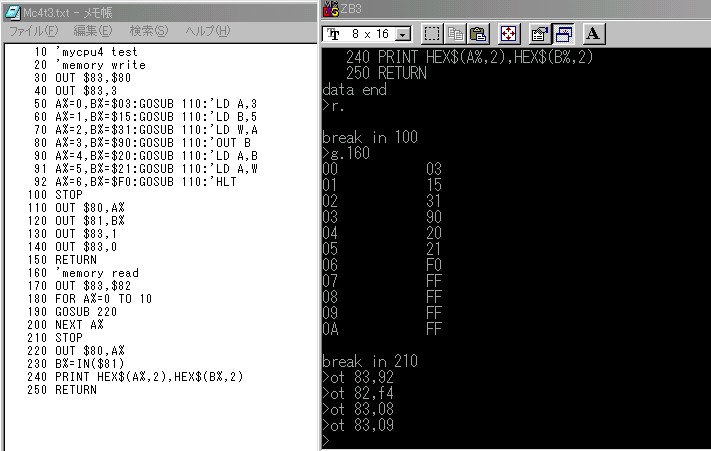Click line '190 GOSUB 220' in Notepad
Image resolution: width=711 pixels, height=451 pixels.
(x=72, y=312)
